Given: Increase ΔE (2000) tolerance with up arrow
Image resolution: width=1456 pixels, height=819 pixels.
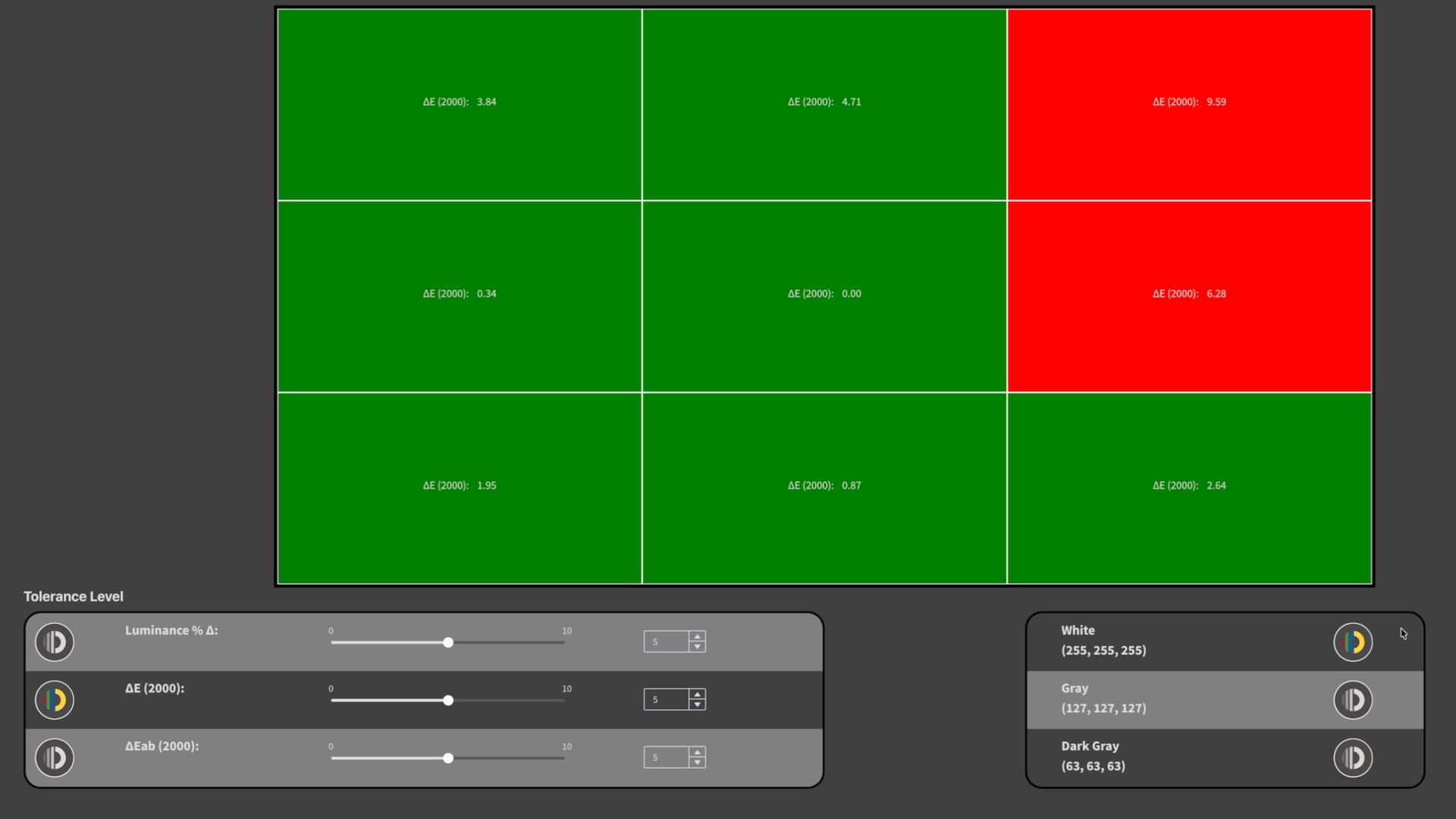Looking at the screenshot, I should pyautogui.click(x=697, y=695).
